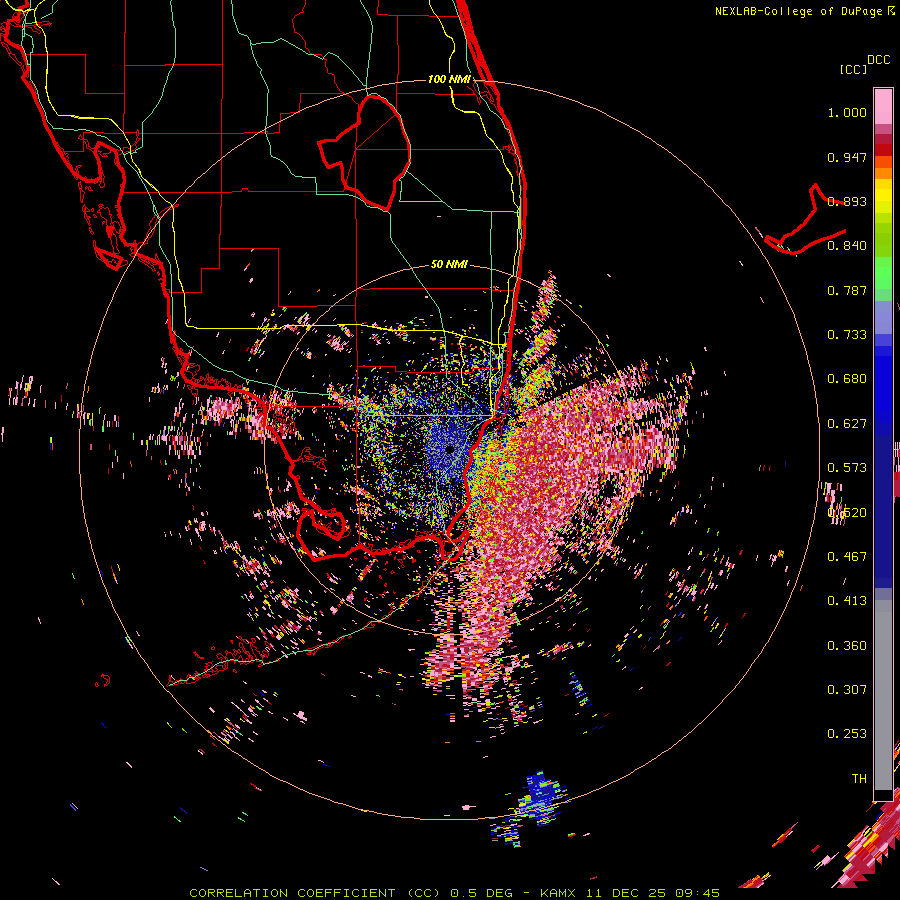Click the 0.787 color scale label
Image resolution: width=900 pixels, height=900 pixels.
click(847, 290)
